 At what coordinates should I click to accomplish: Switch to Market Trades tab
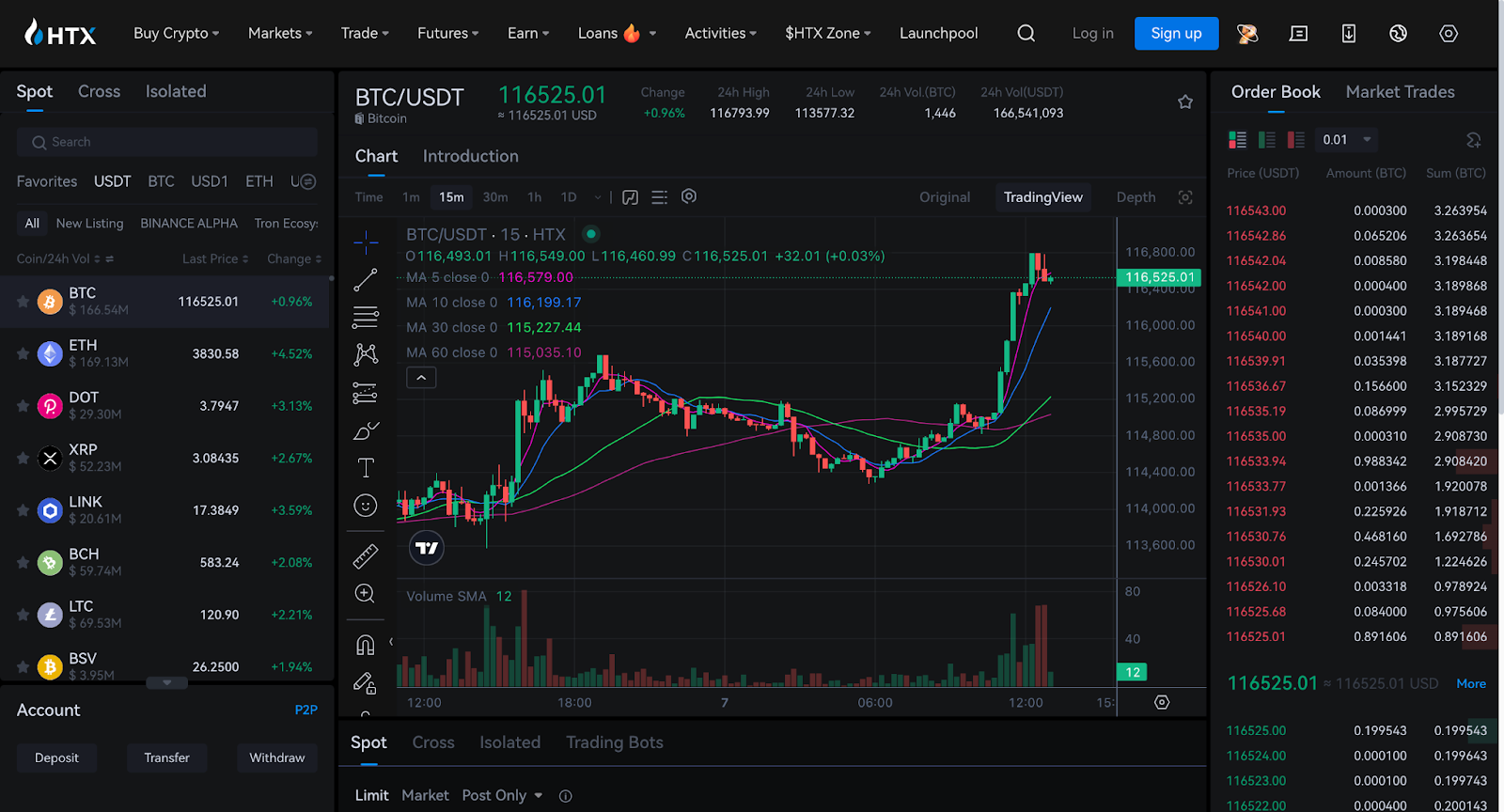coord(1400,92)
